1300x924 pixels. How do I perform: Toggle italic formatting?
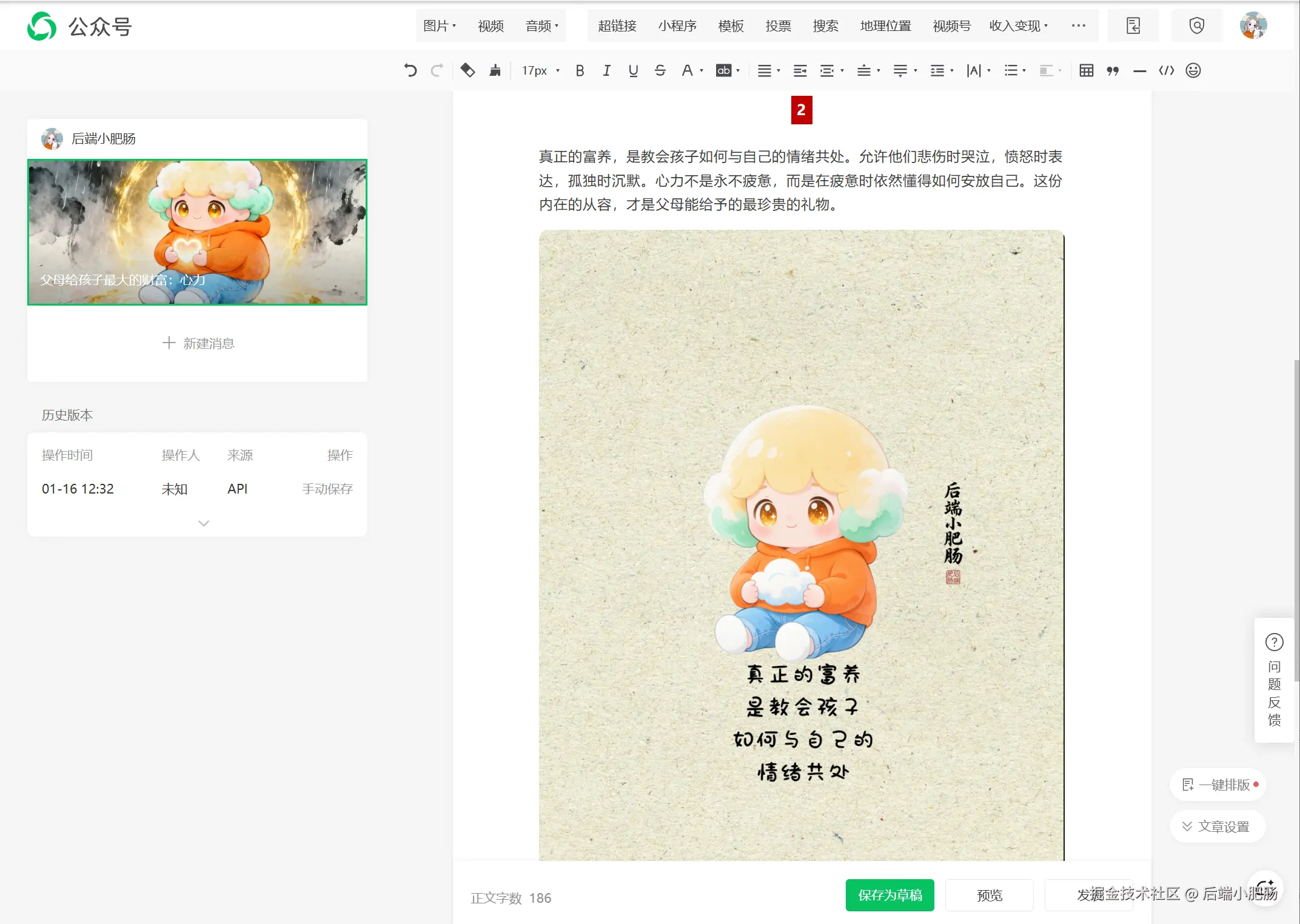point(606,70)
